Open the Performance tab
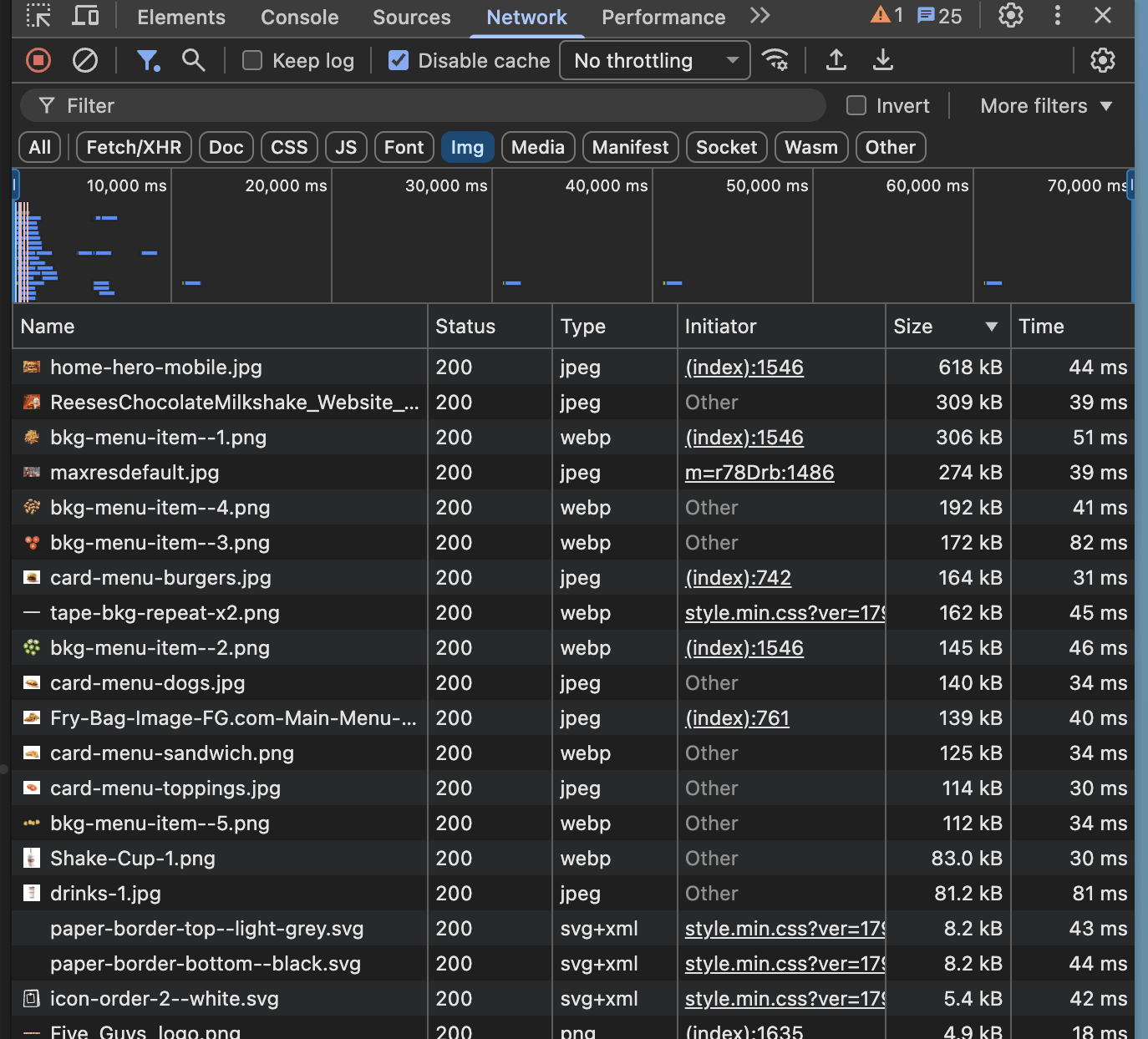 pyautogui.click(x=663, y=17)
